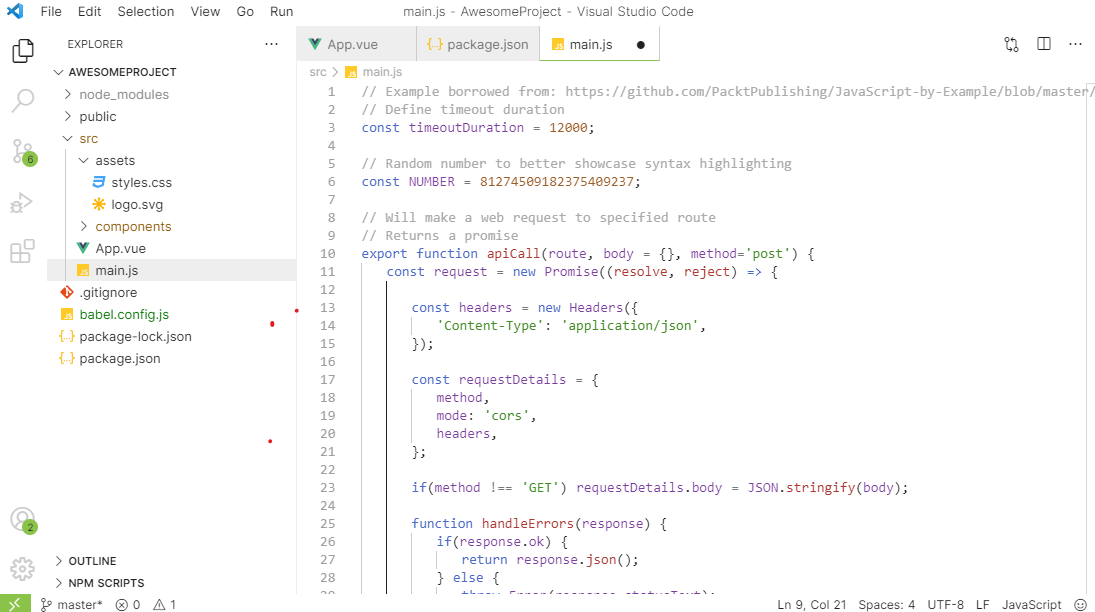Image resolution: width=1095 pixels, height=612 pixels.
Task: Open the Selection menu
Action: [x=145, y=11]
